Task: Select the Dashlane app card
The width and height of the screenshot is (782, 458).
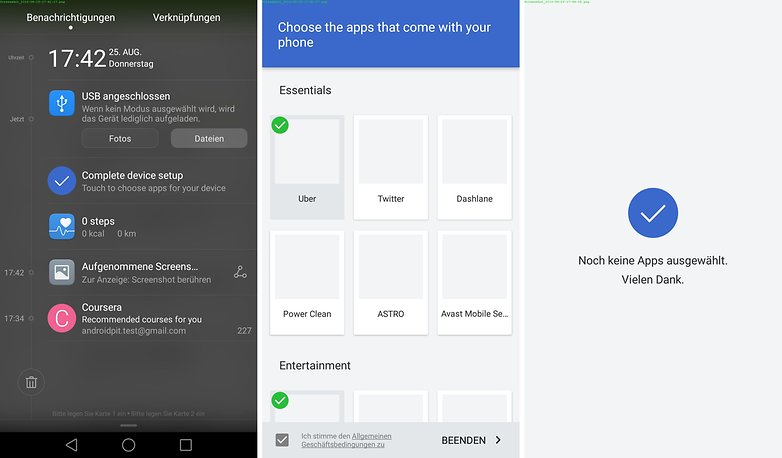Action: point(475,167)
